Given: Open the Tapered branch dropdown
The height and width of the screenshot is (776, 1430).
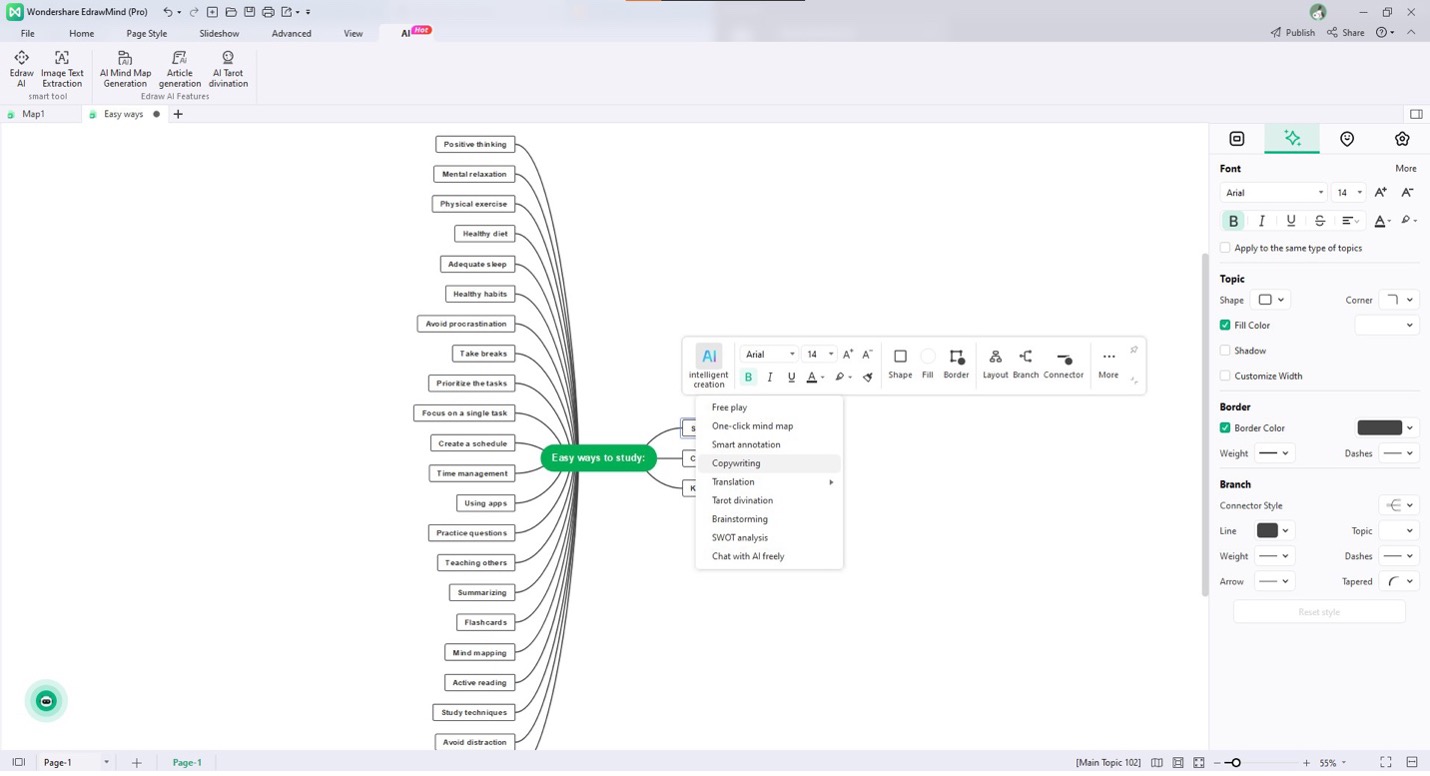Looking at the screenshot, I should click(1399, 582).
